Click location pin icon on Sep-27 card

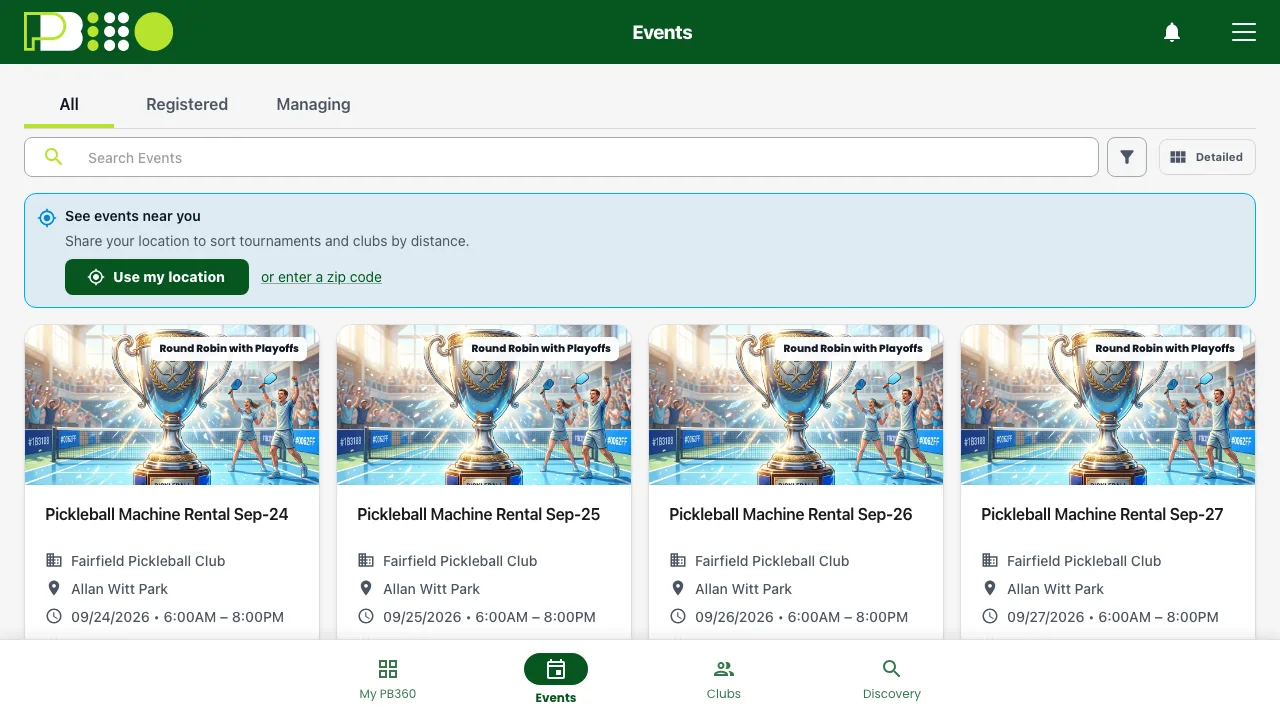click(990, 588)
